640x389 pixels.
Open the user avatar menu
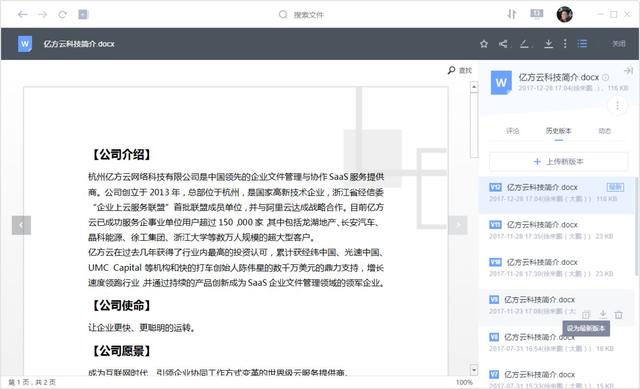tap(564, 15)
